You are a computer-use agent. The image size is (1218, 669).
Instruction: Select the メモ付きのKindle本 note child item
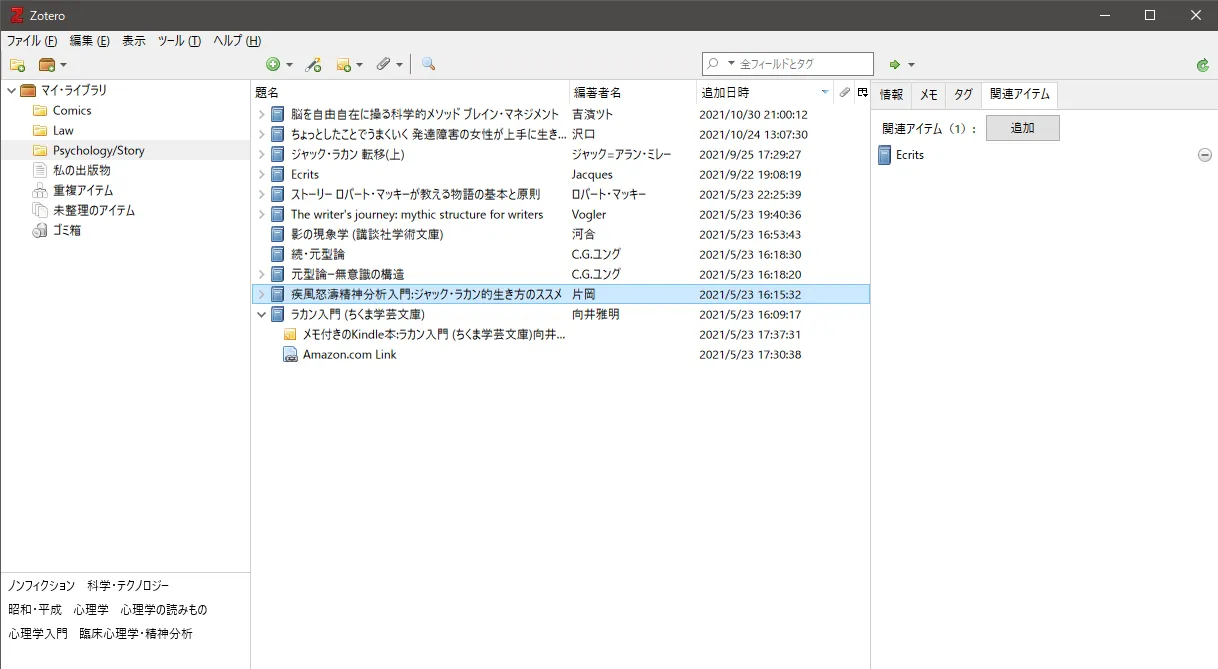pyautogui.click(x=560, y=334)
